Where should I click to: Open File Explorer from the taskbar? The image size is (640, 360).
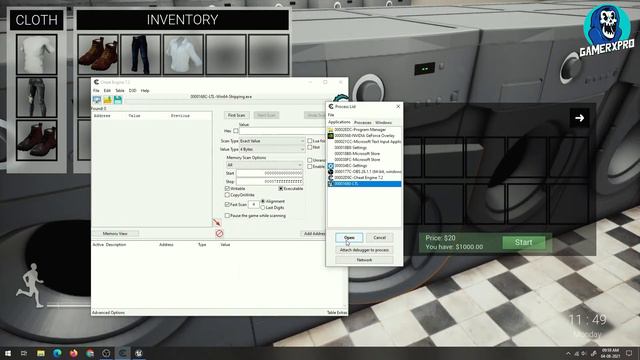coord(41,353)
